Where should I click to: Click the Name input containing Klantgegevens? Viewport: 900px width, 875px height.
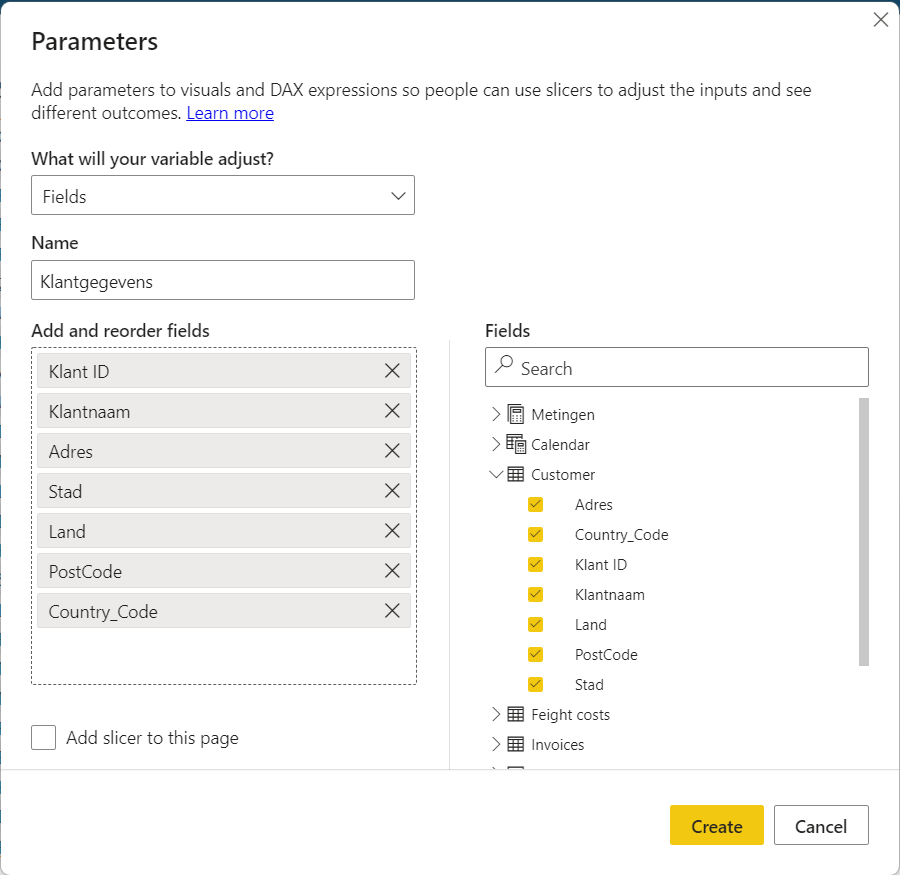click(223, 281)
